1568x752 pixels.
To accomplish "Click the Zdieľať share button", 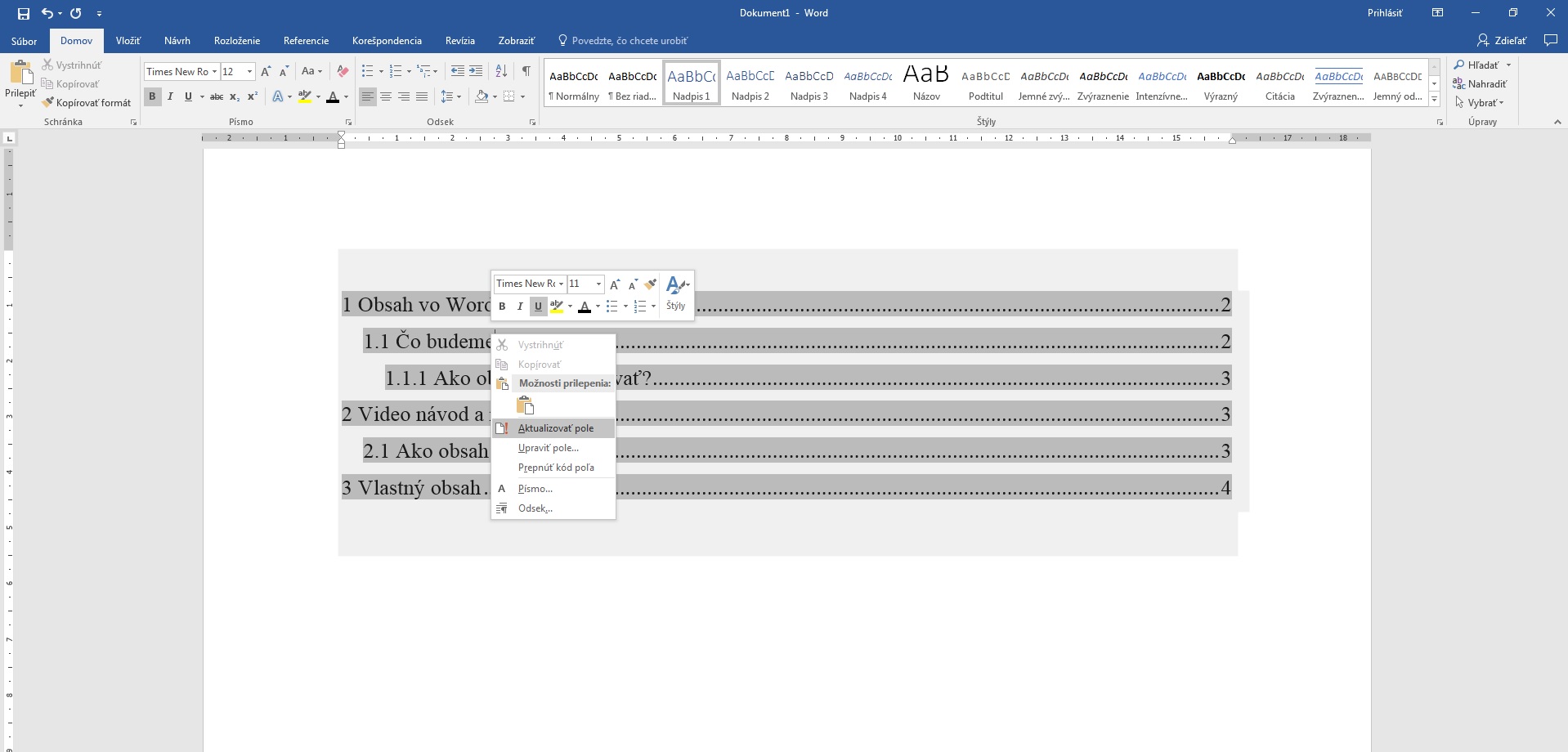I will click(1502, 40).
